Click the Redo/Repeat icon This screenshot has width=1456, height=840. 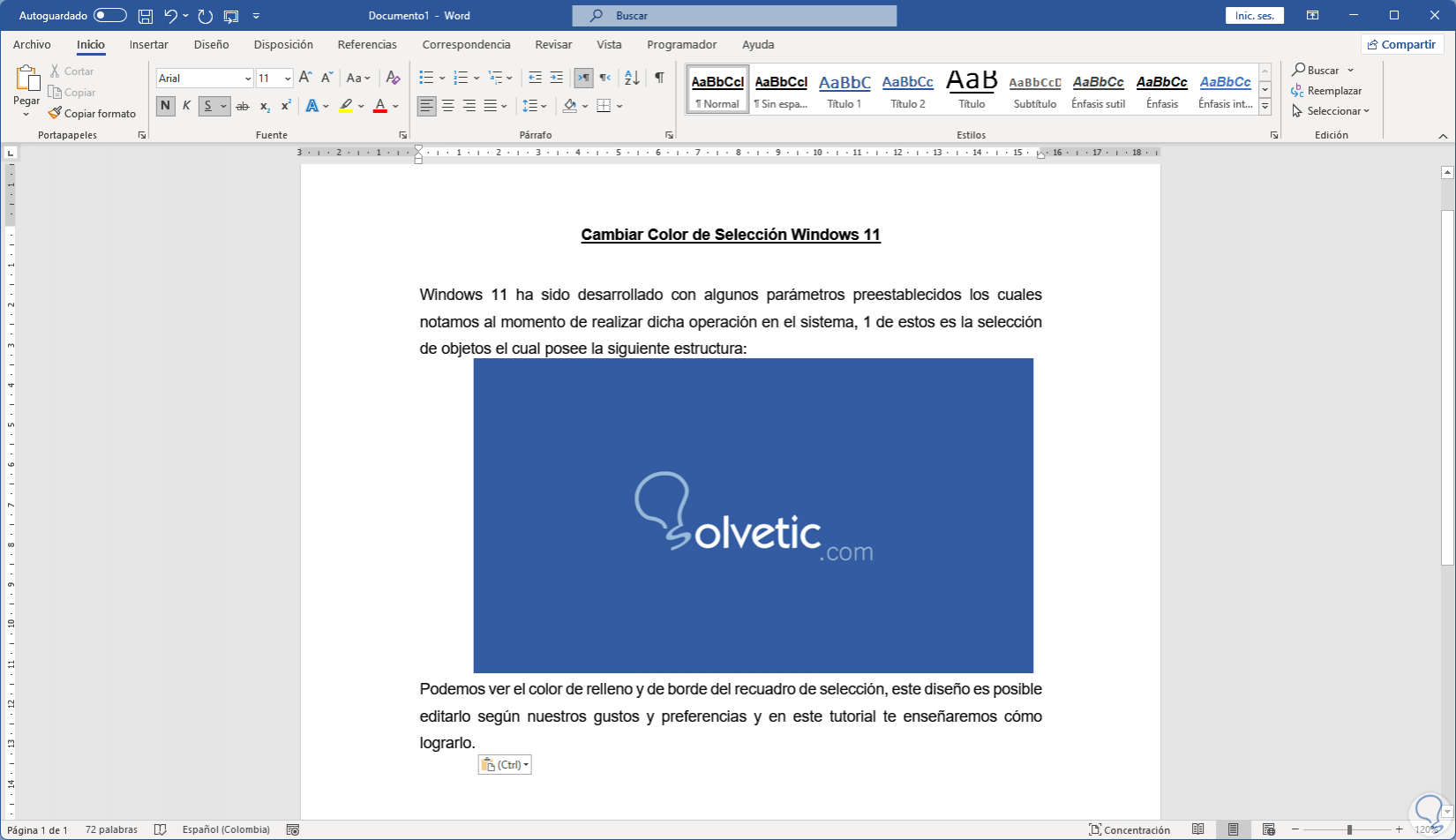click(206, 16)
